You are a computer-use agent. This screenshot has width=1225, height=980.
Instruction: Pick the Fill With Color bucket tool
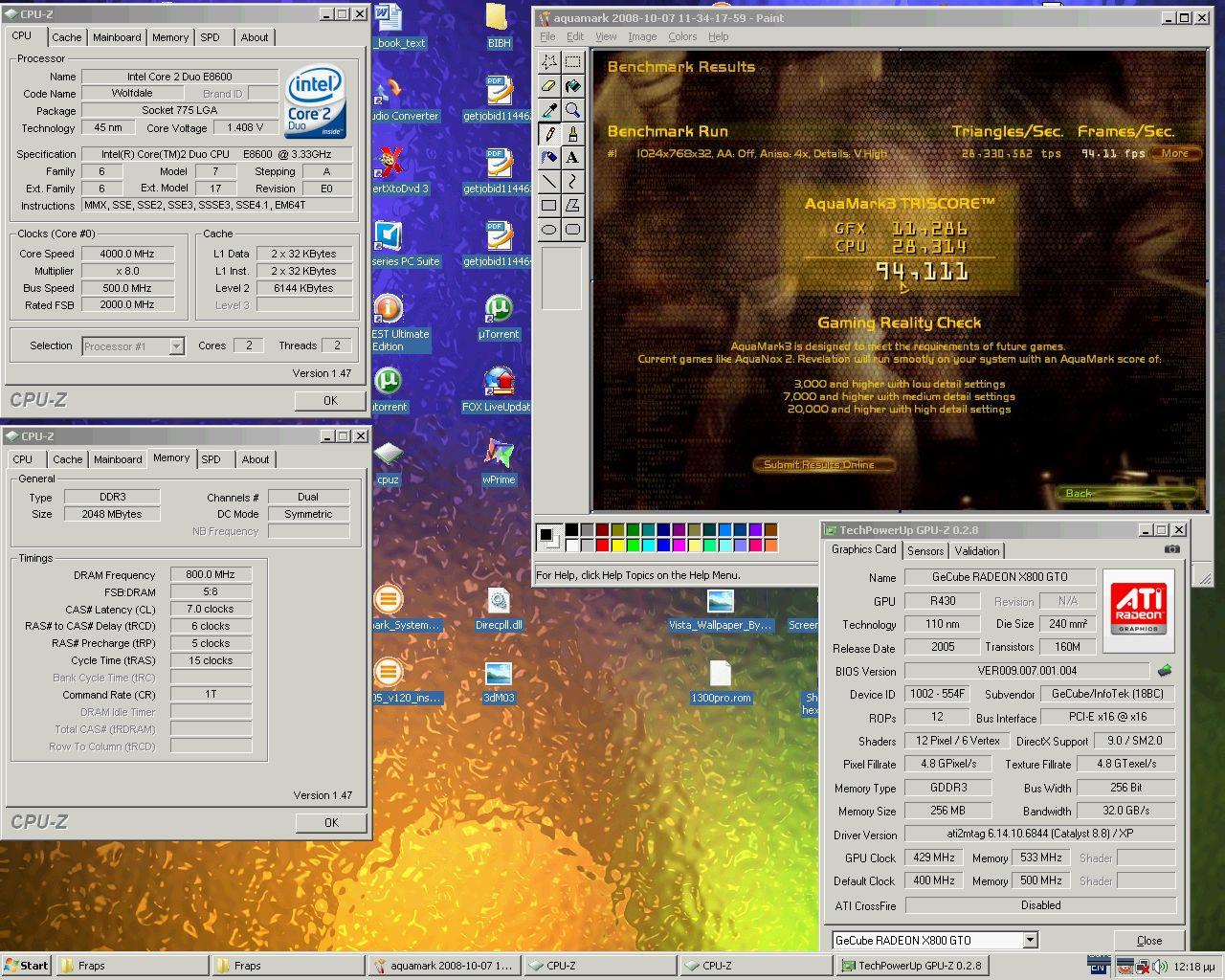[x=572, y=86]
